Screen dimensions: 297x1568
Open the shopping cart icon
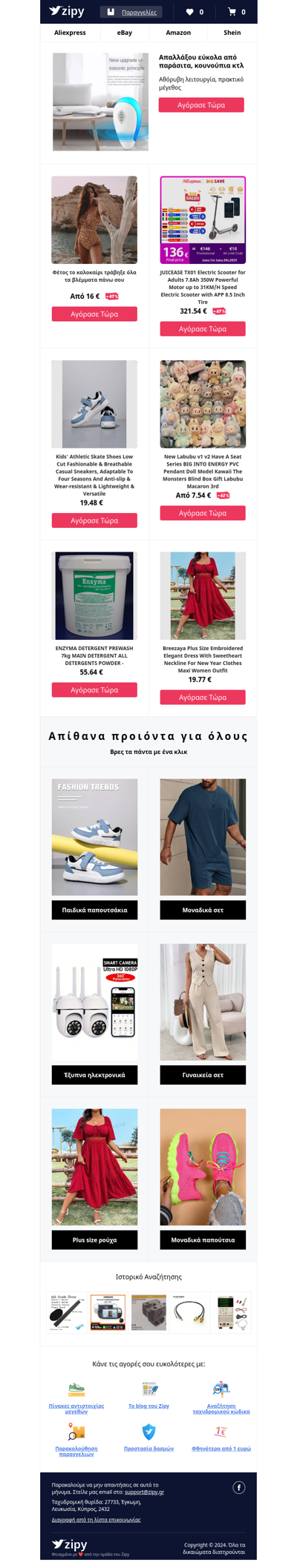tap(232, 12)
